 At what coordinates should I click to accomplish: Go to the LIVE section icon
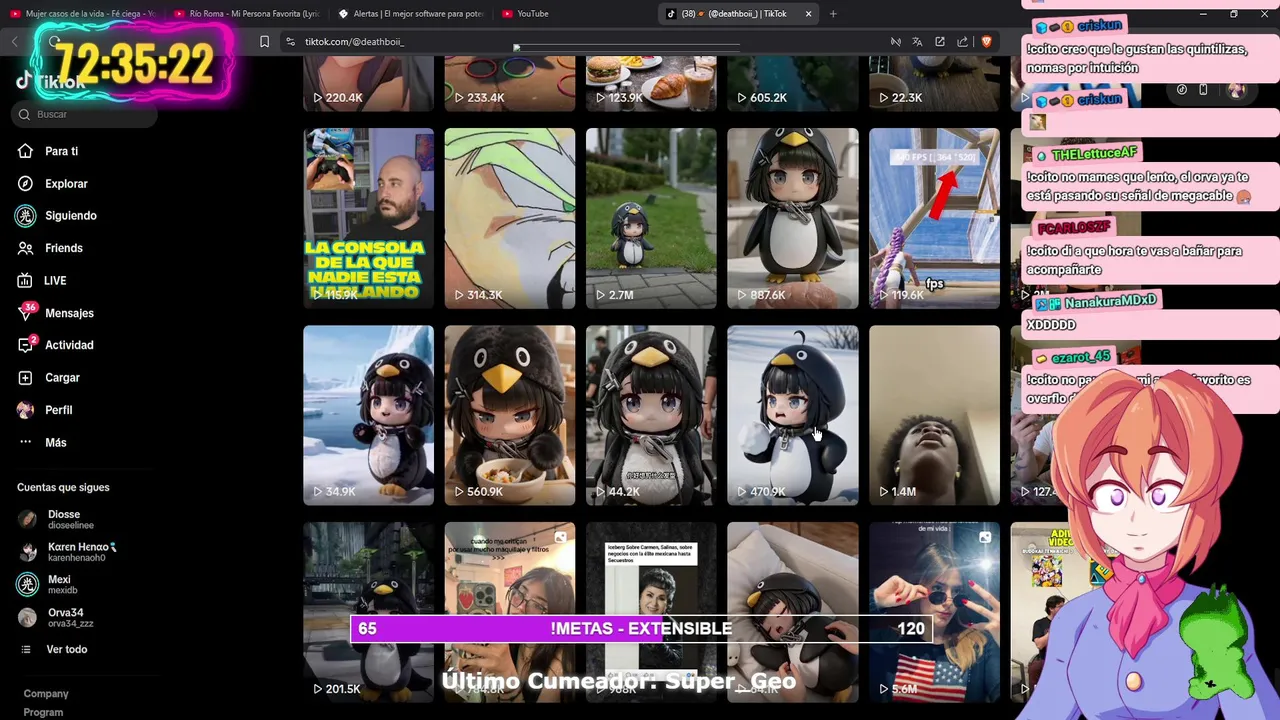(26, 281)
